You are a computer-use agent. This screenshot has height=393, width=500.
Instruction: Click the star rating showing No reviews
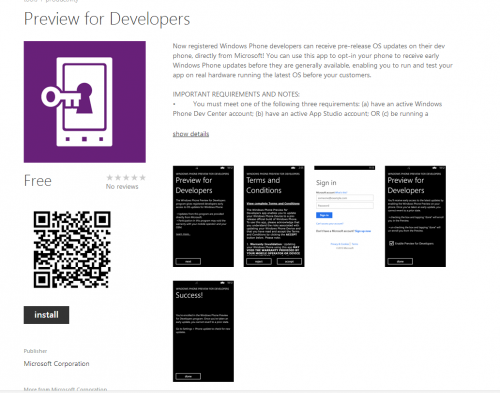[126, 178]
